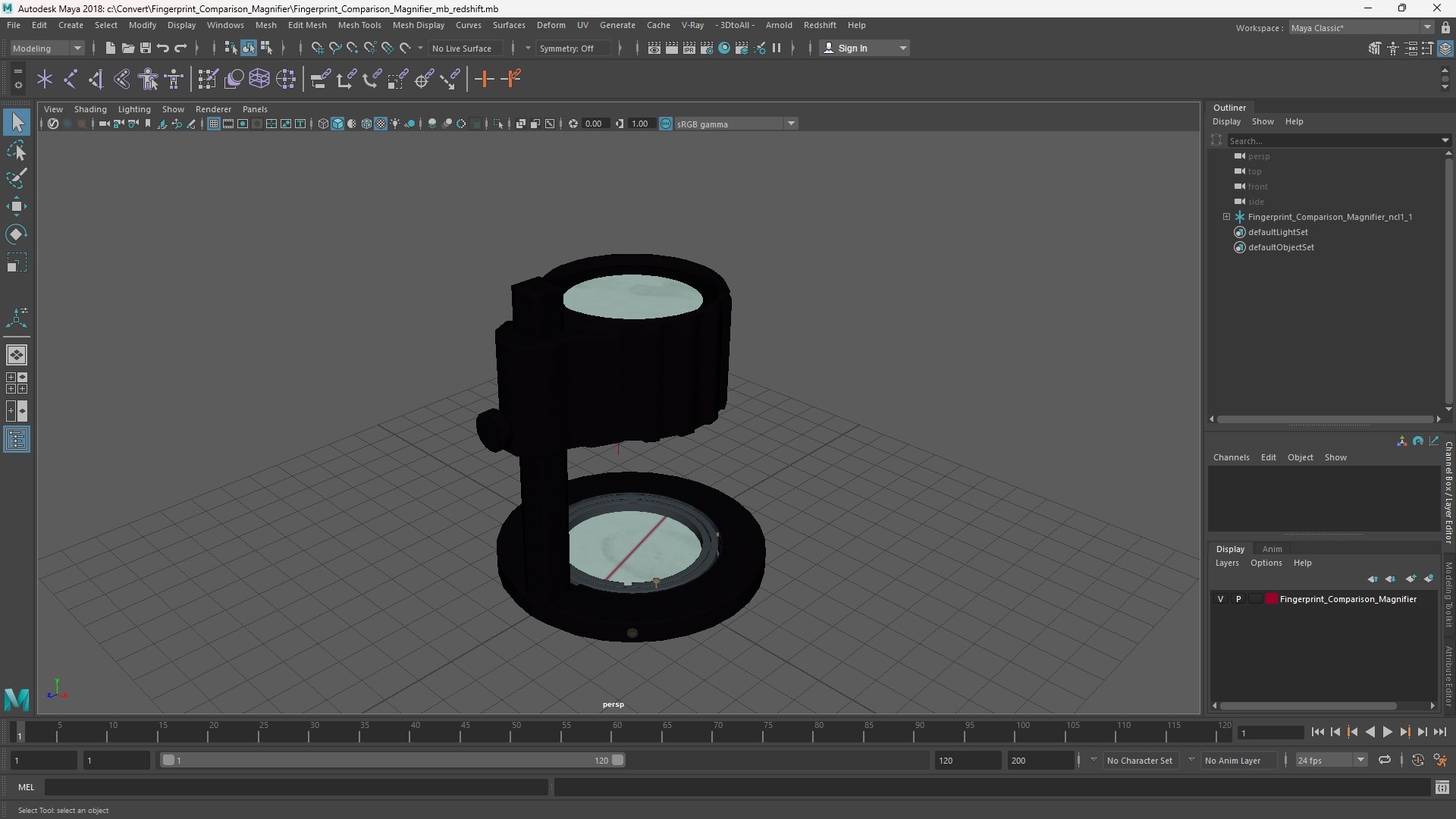Open the Modeling menu set dropdown

pos(47,48)
